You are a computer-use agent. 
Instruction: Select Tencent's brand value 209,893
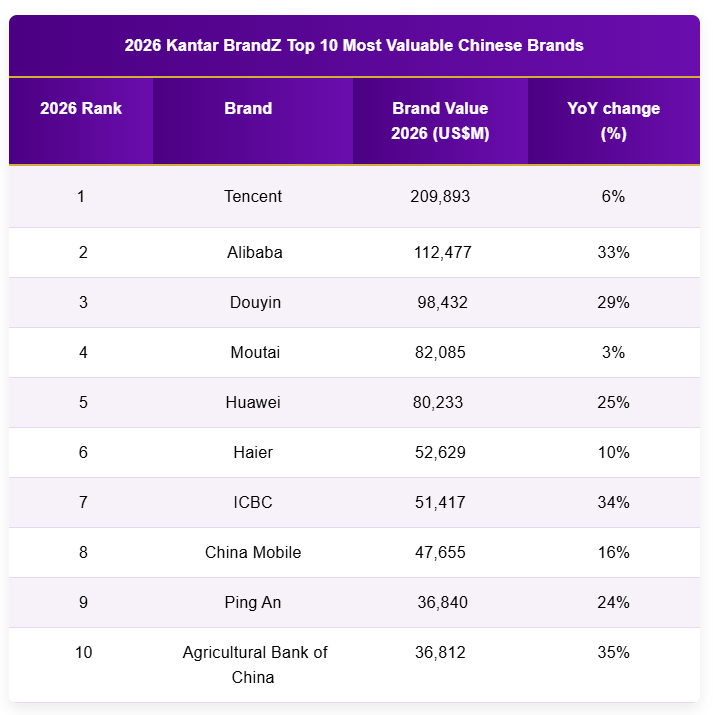[x=440, y=197]
